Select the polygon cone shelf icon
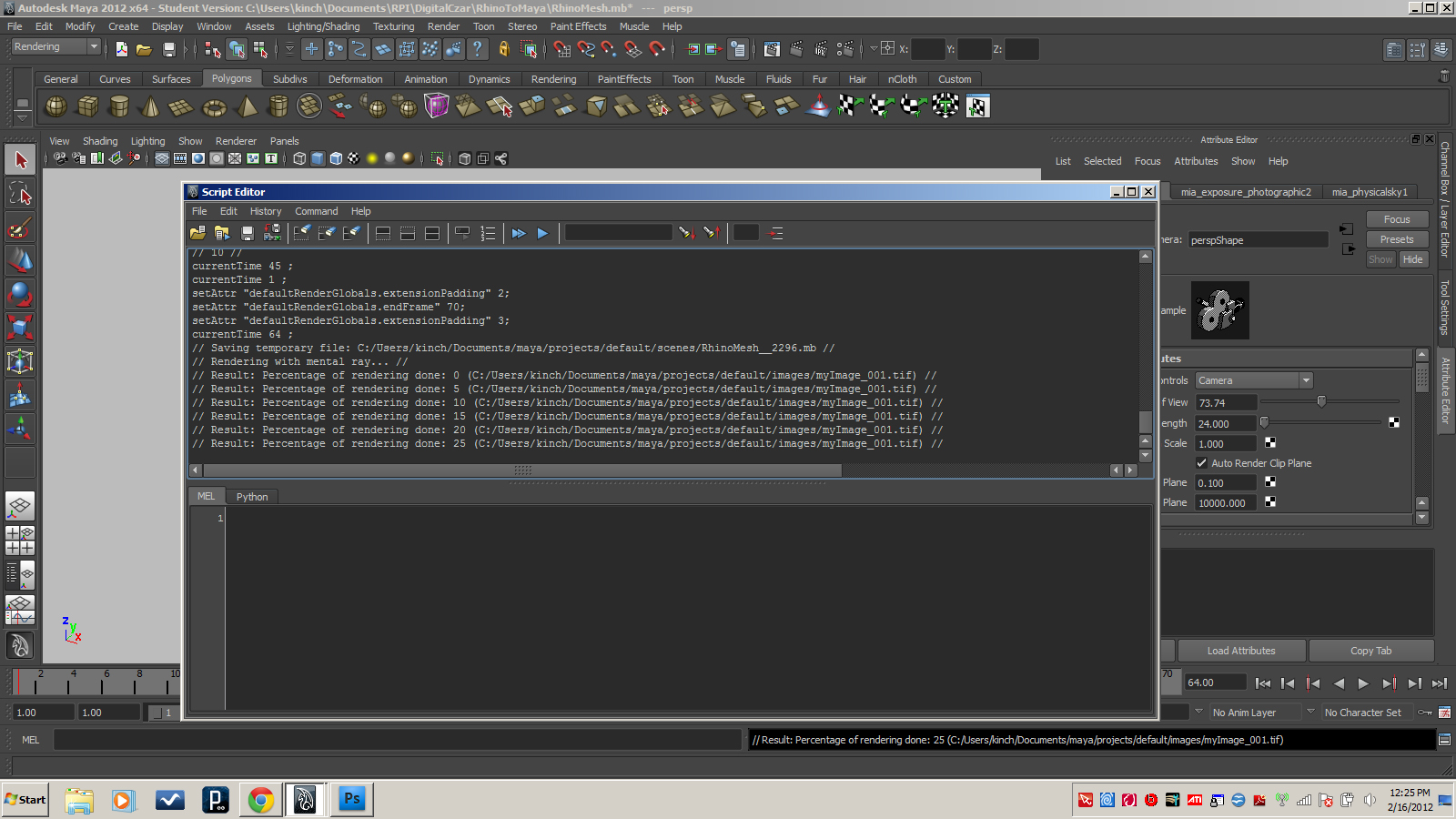The height and width of the screenshot is (819, 1456). pos(150,106)
